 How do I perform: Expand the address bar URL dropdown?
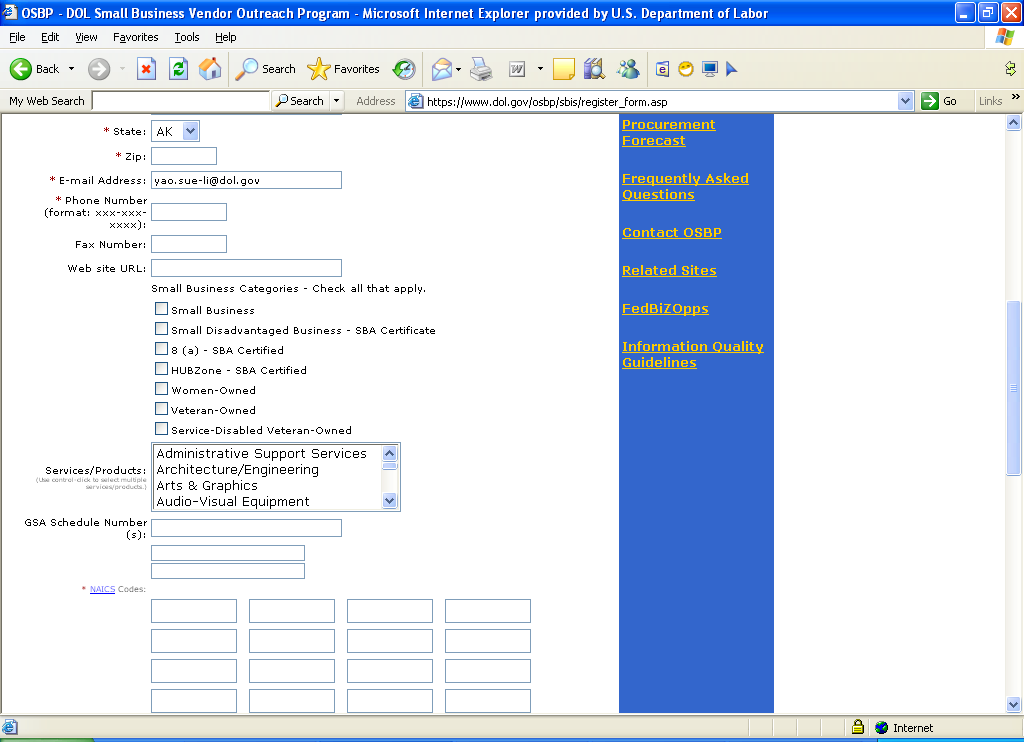[905, 101]
